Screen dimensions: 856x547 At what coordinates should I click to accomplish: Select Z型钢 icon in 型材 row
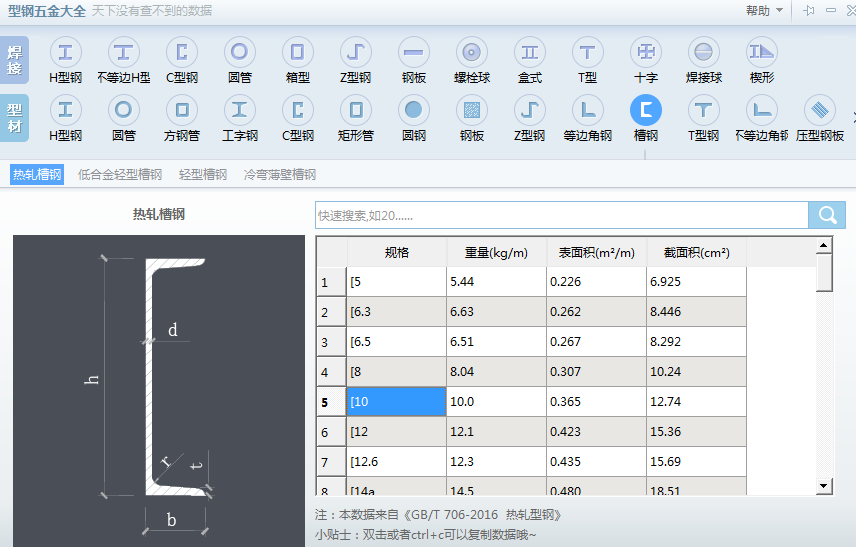(530, 110)
